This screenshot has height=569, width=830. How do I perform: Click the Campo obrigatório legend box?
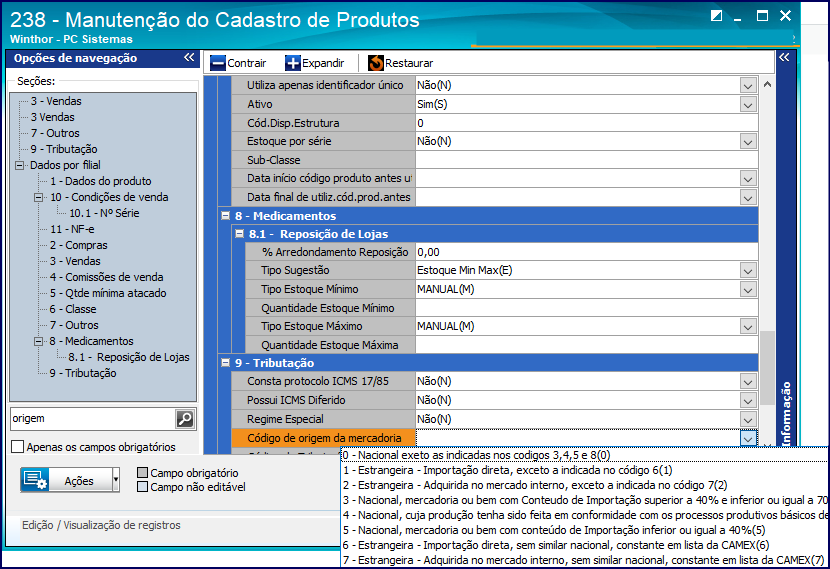[x=142, y=473]
